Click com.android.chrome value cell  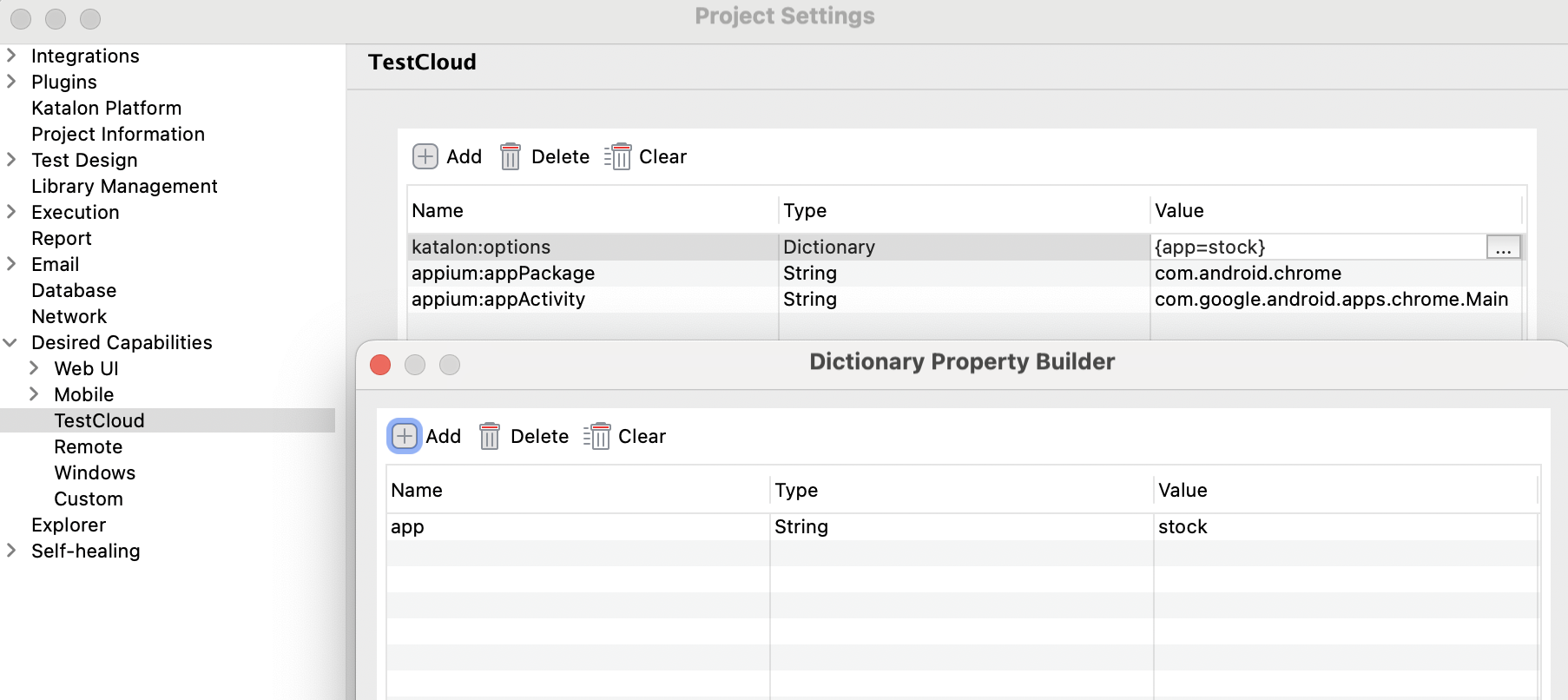click(1336, 274)
